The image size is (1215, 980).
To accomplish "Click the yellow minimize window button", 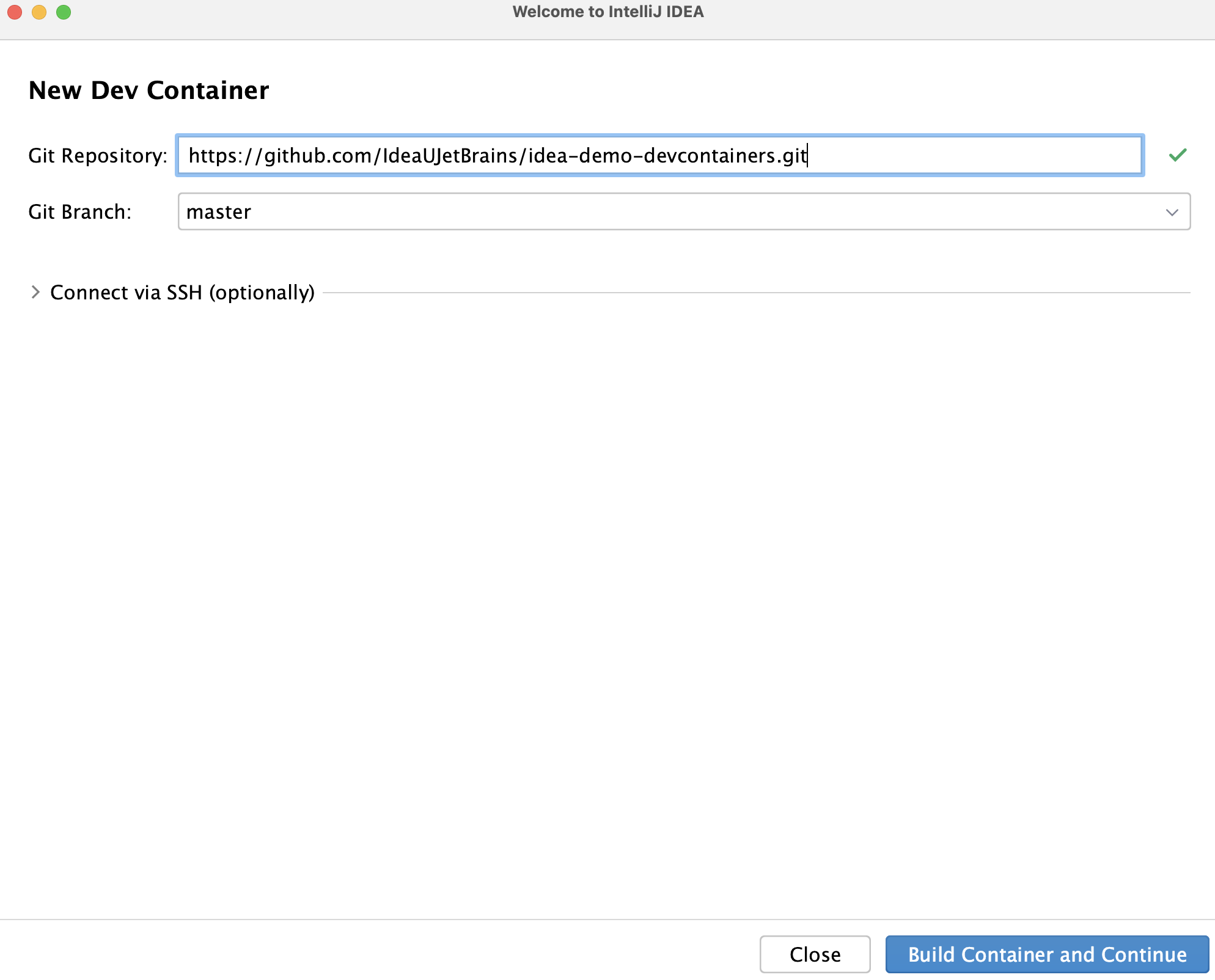I will (39, 12).
